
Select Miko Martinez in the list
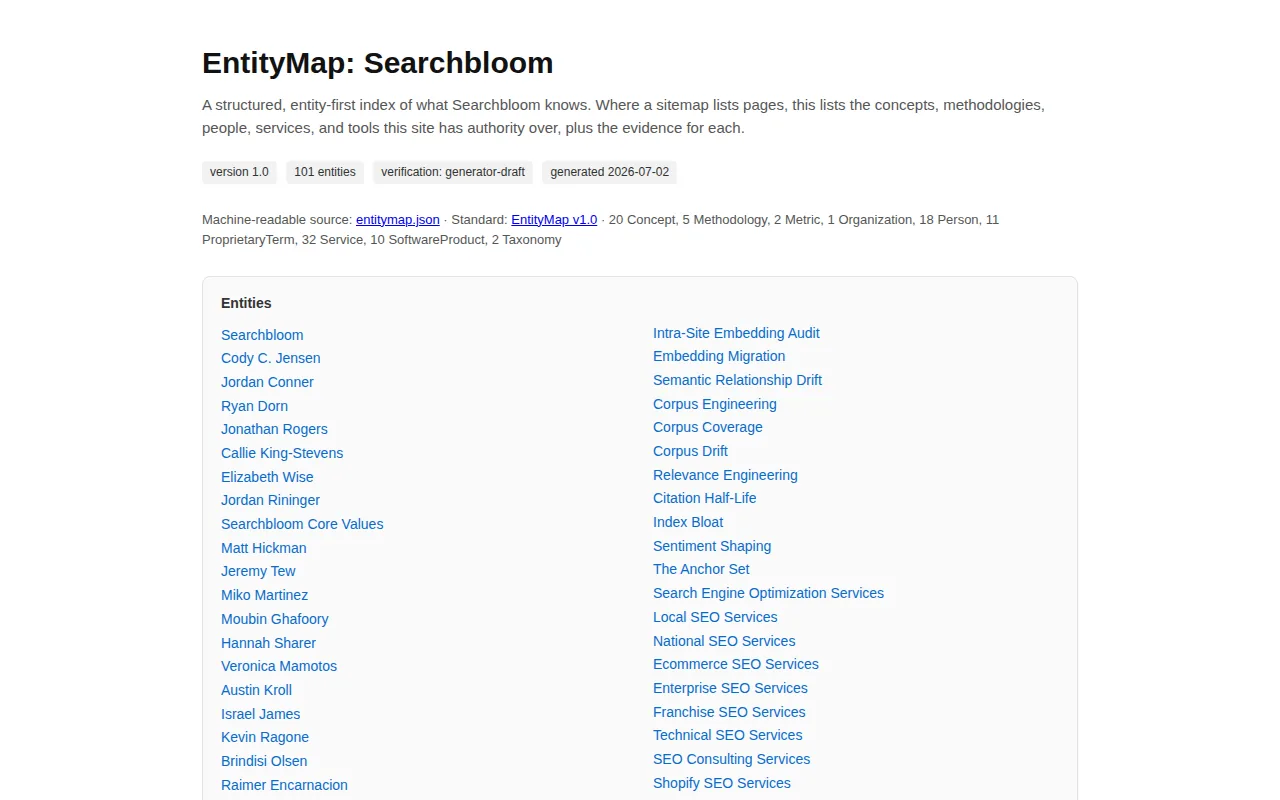[264, 595]
